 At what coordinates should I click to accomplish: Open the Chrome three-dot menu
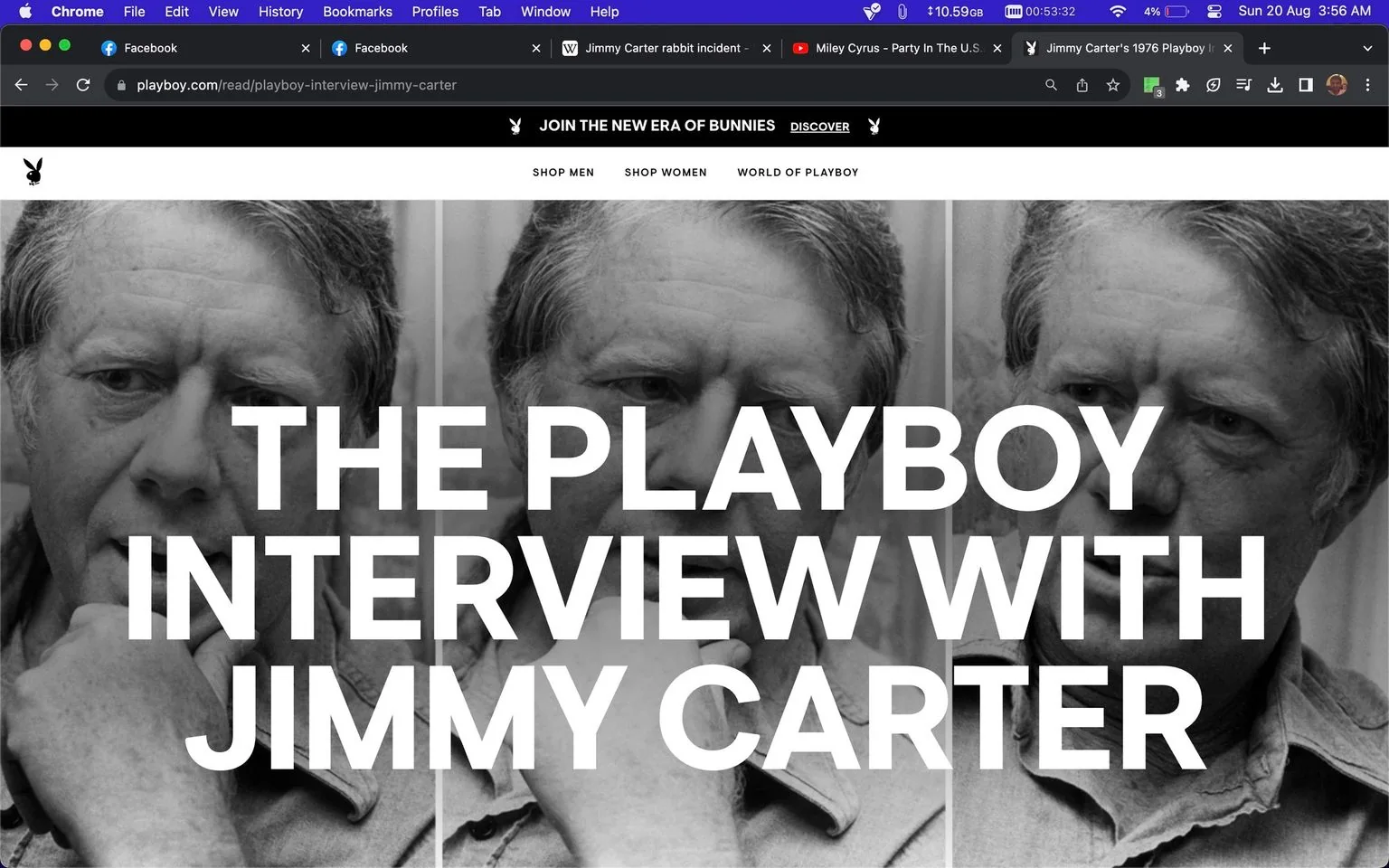pos(1367,85)
